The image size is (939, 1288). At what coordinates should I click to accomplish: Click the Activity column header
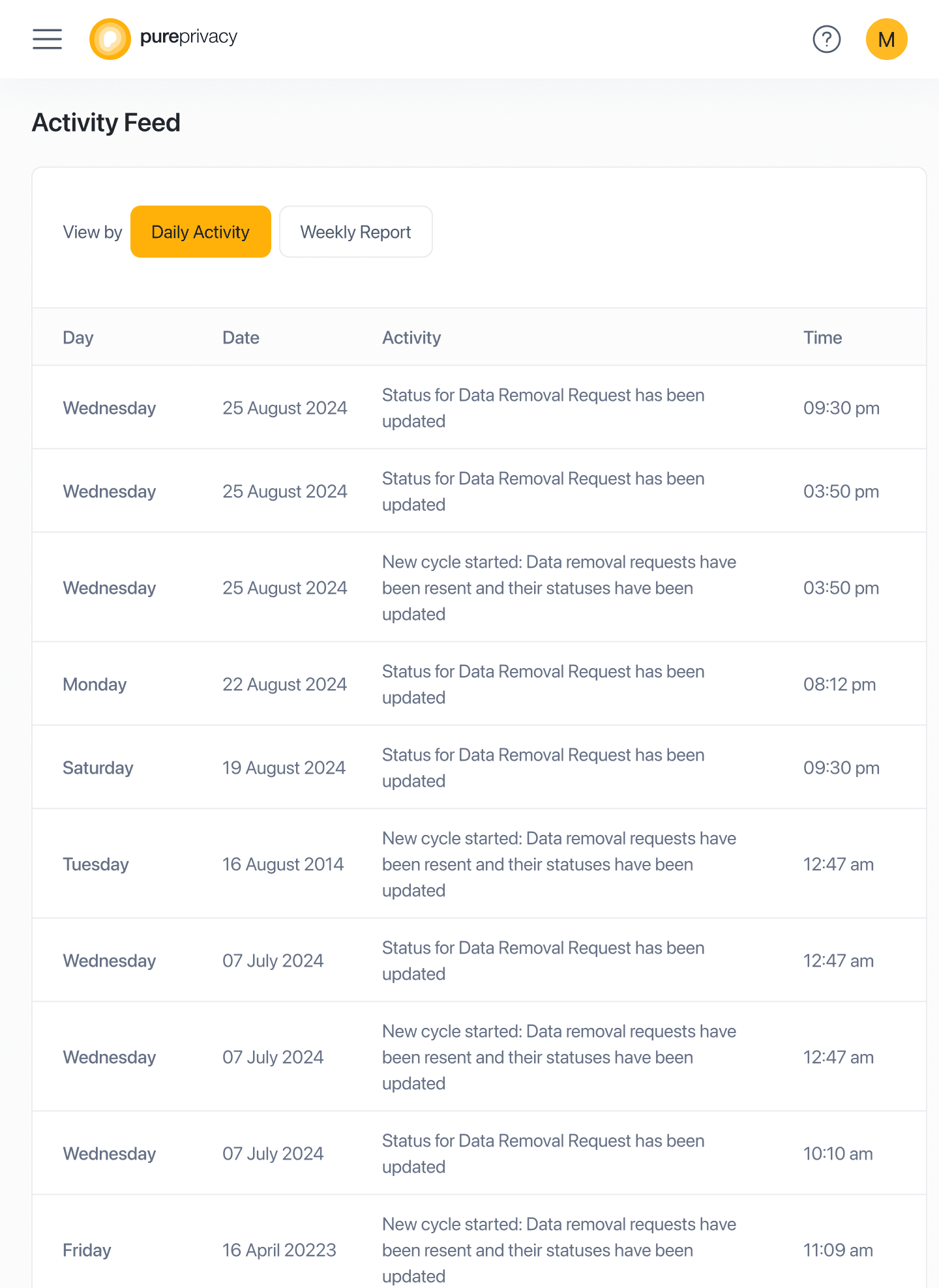pyautogui.click(x=411, y=338)
